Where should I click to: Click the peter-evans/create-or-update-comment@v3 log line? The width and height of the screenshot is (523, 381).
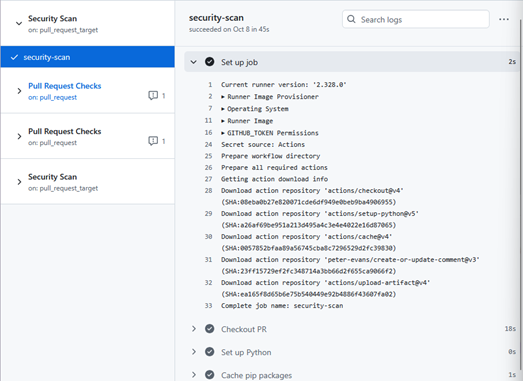click(350, 265)
